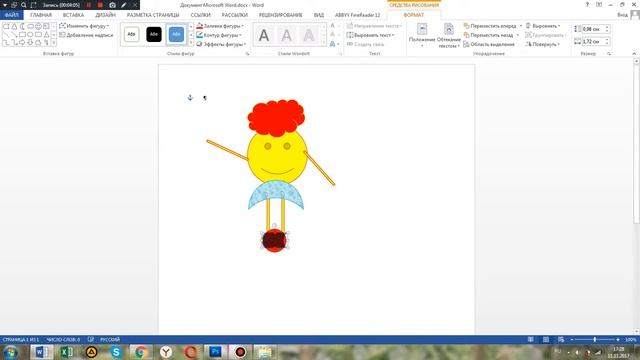Choose the black filled shape style preset
640x360 pixels.
pyautogui.click(x=154, y=34)
